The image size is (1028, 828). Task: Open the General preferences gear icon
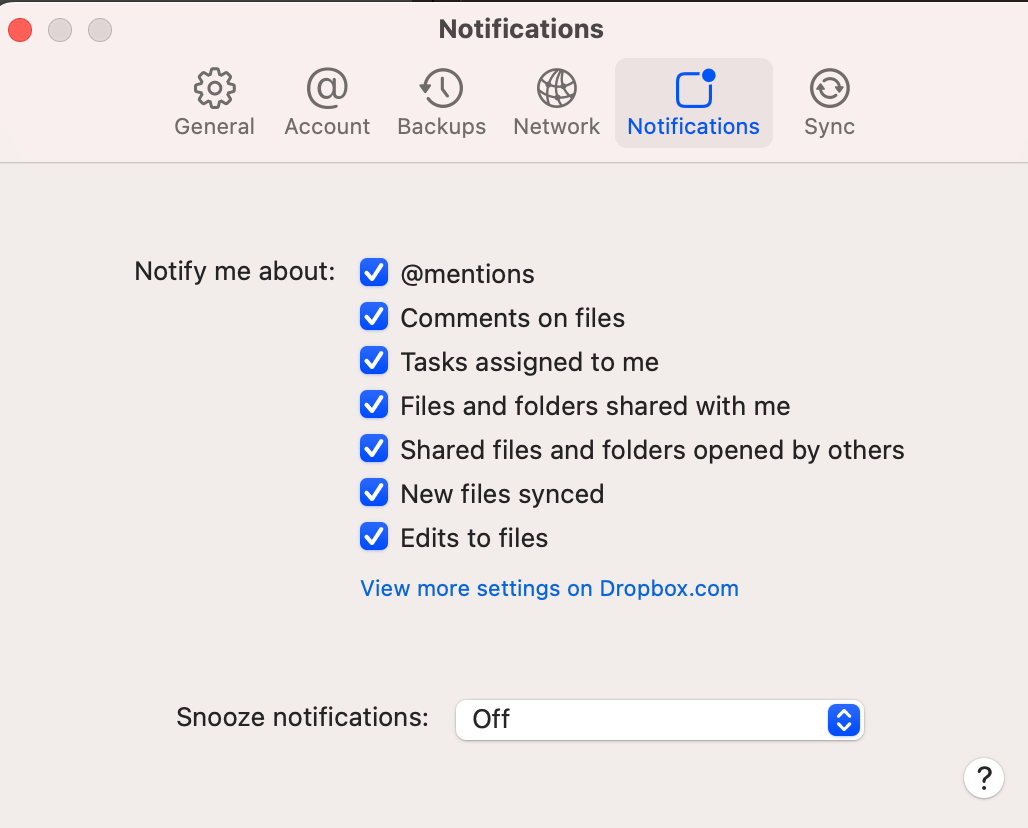[x=214, y=88]
